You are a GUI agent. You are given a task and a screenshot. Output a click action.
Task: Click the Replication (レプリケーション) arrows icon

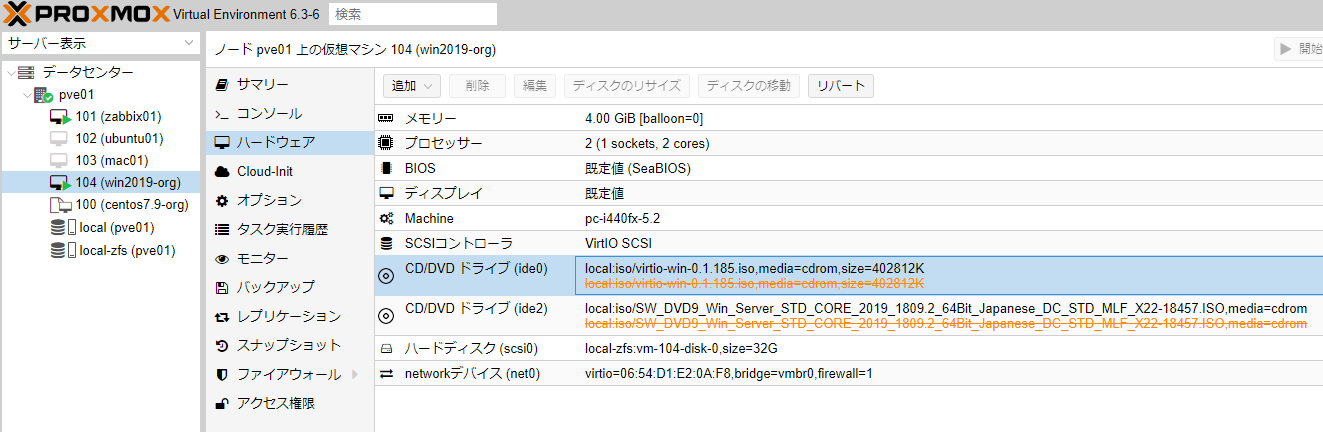pos(223,317)
